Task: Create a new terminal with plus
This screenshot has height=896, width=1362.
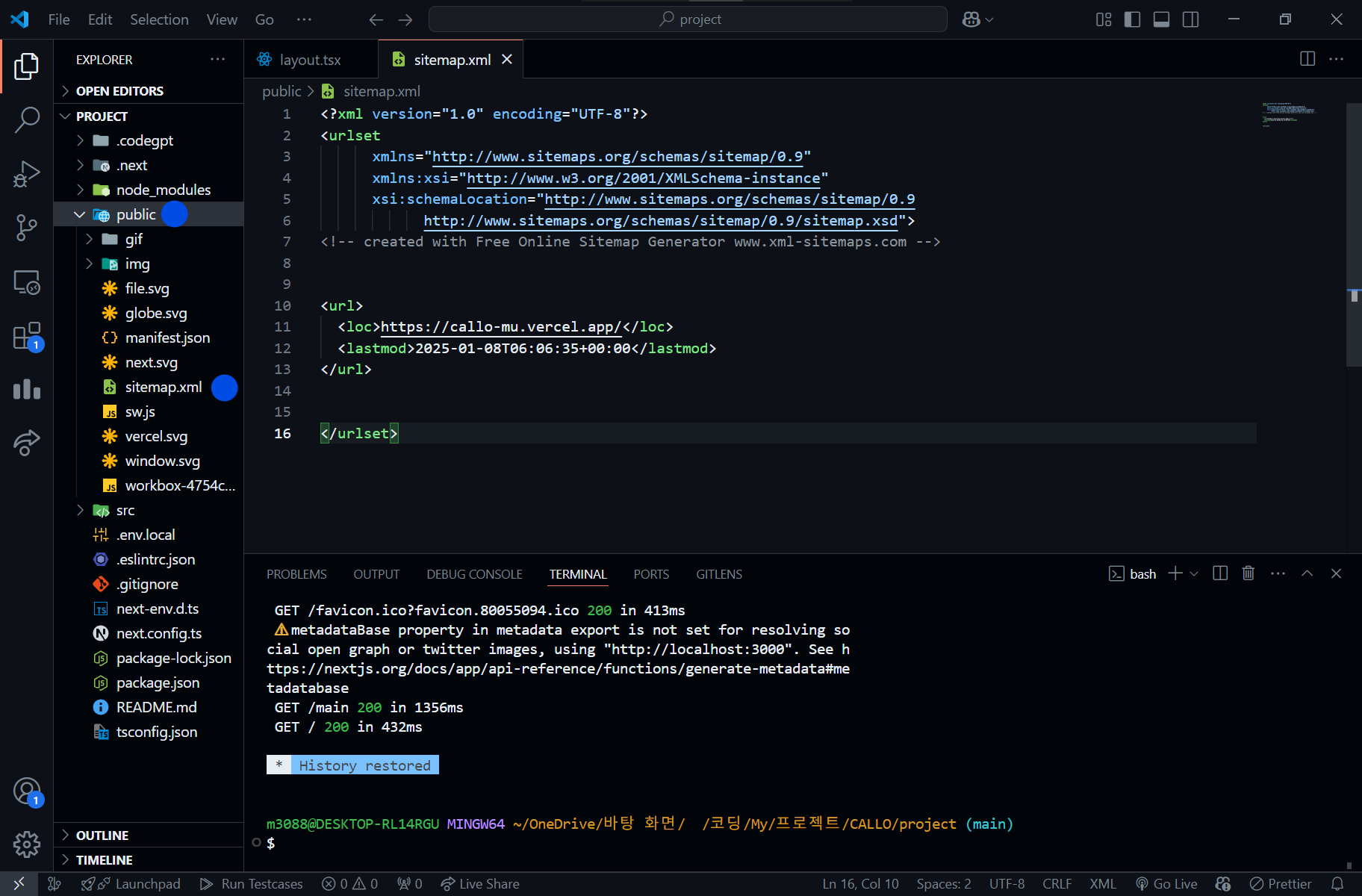Action: (x=1175, y=573)
